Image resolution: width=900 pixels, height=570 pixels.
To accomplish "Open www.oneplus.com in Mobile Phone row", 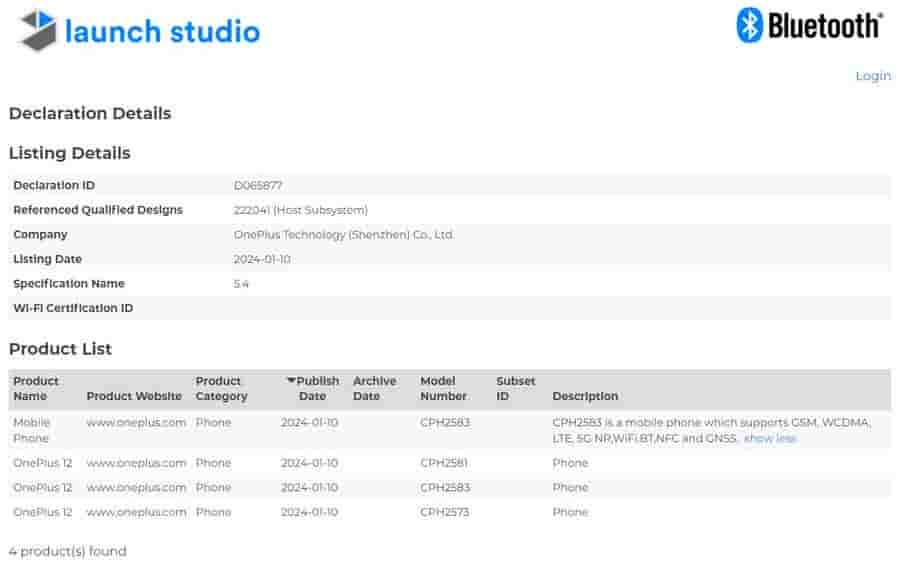I will 136,422.
